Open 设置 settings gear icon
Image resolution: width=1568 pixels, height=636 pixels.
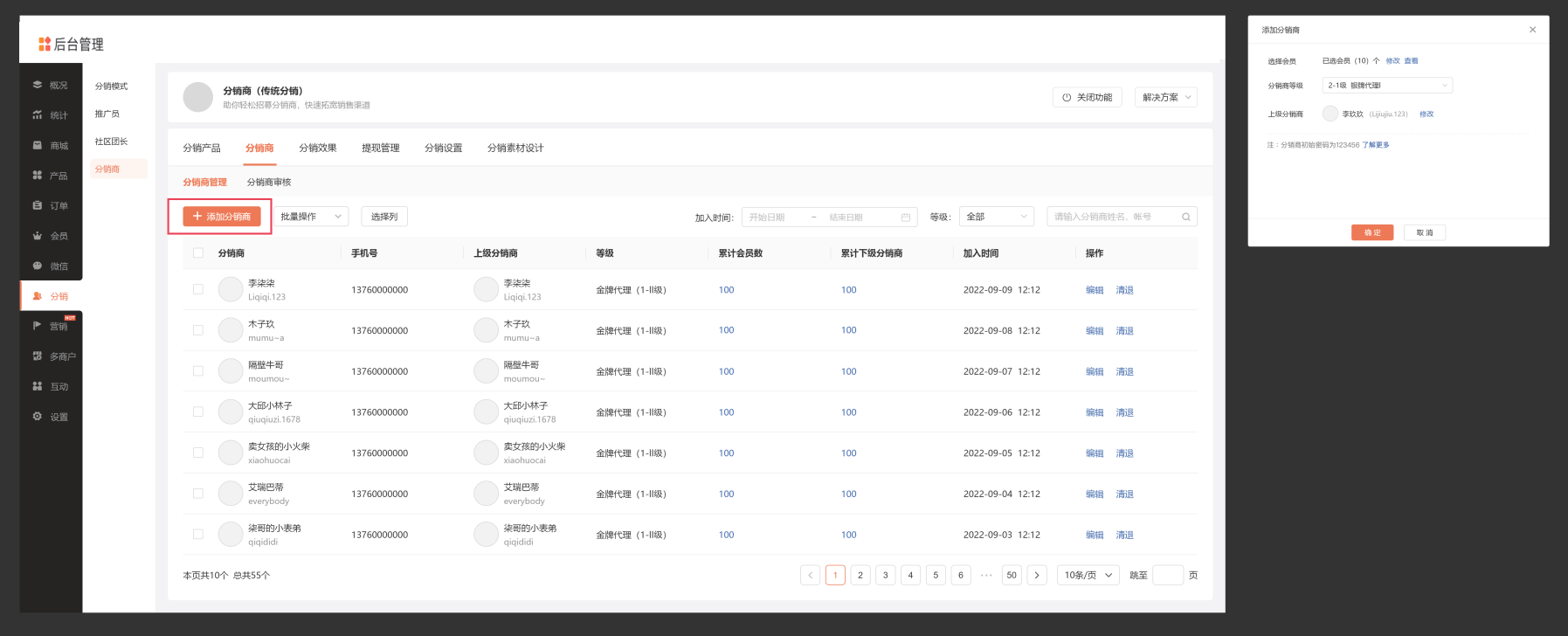38,416
